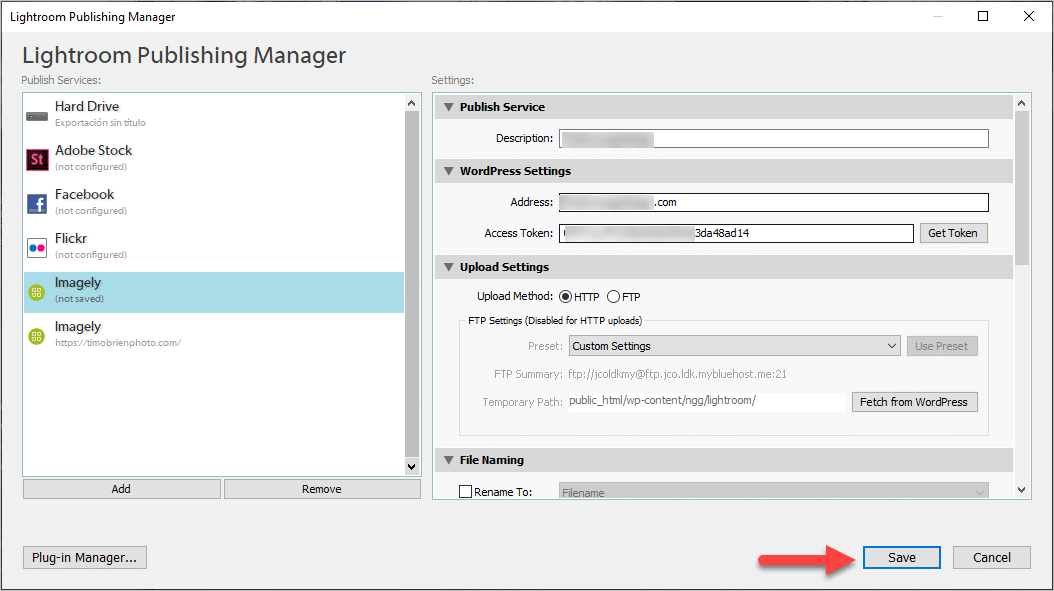This screenshot has width=1054, height=591.
Task: Save the publish service settings
Action: pyautogui.click(x=901, y=557)
